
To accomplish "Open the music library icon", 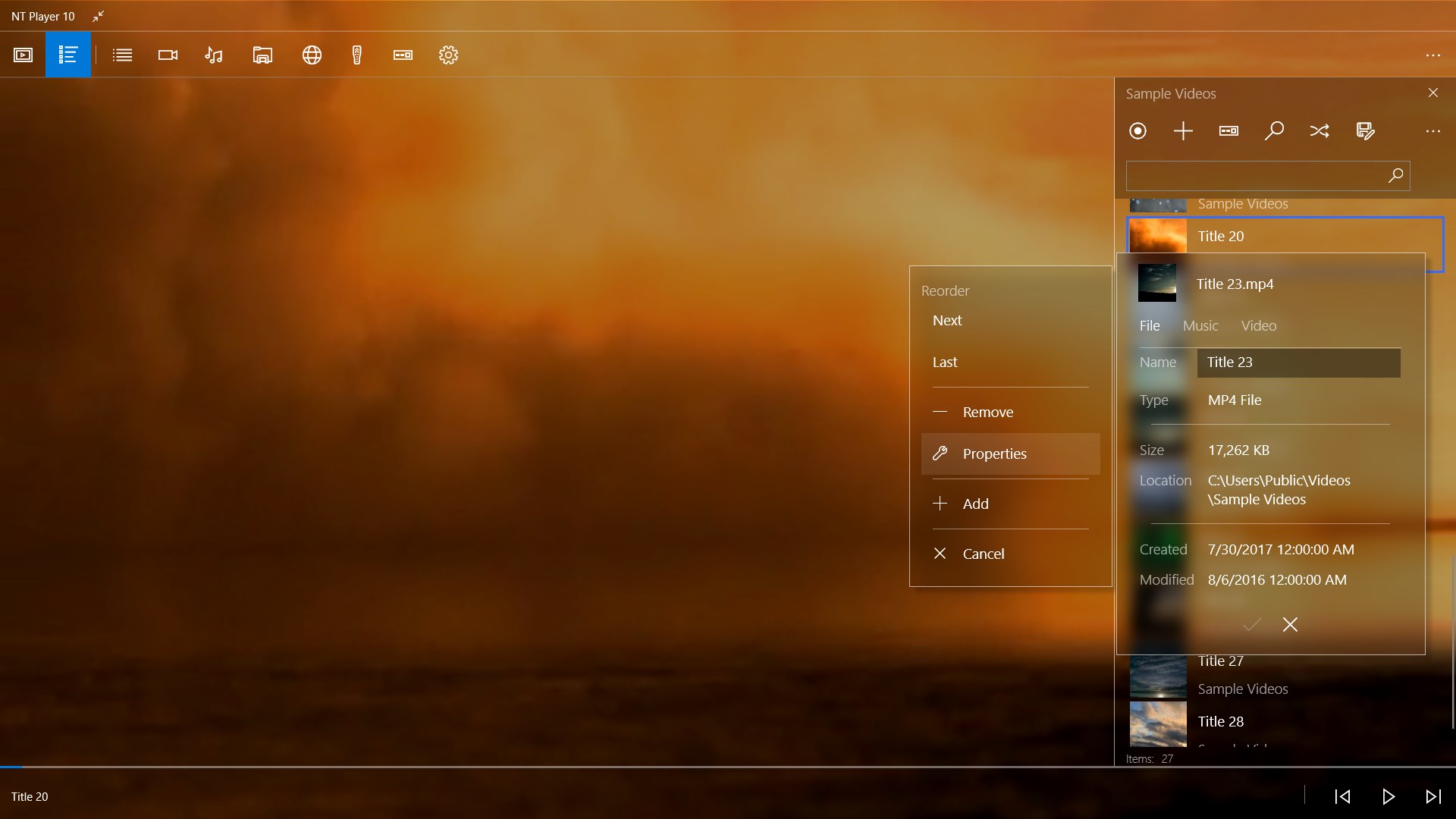I will pos(214,55).
